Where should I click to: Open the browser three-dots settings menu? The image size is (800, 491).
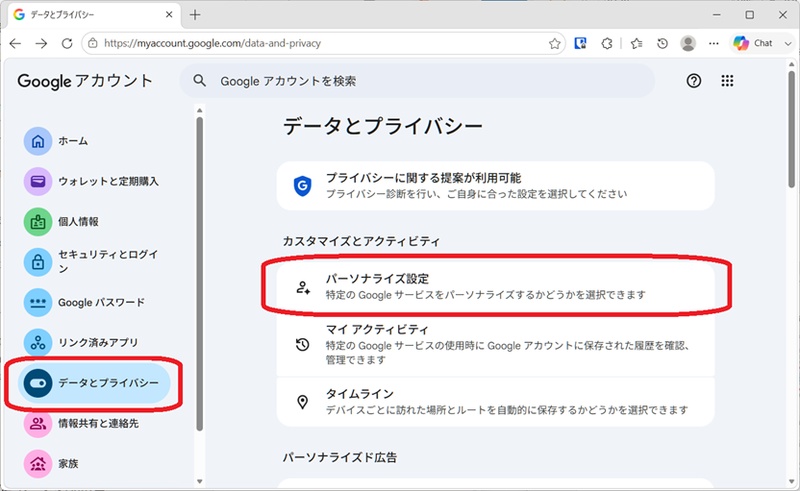[x=714, y=43]
